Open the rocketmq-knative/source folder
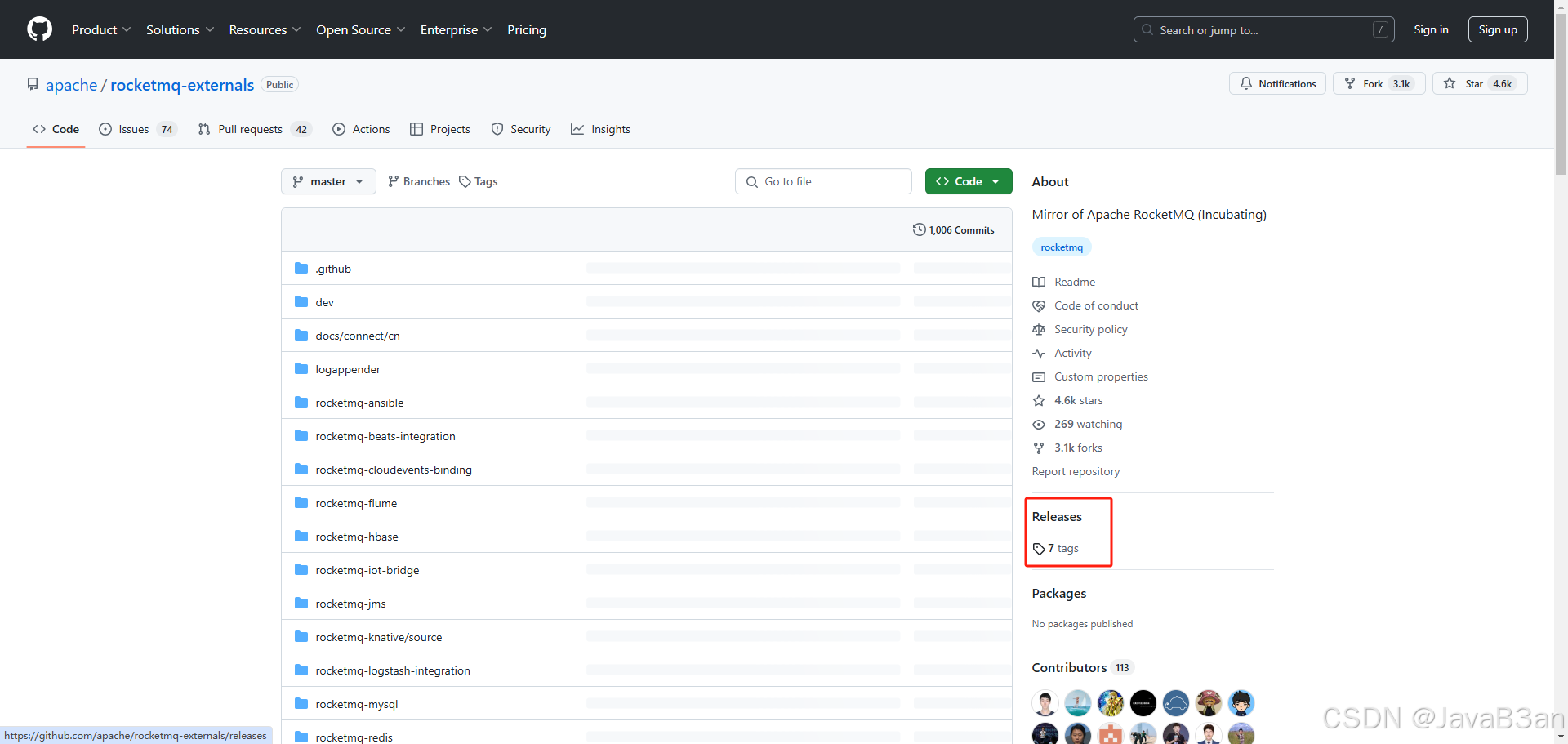1568x744 pixels. click(379, 637)
